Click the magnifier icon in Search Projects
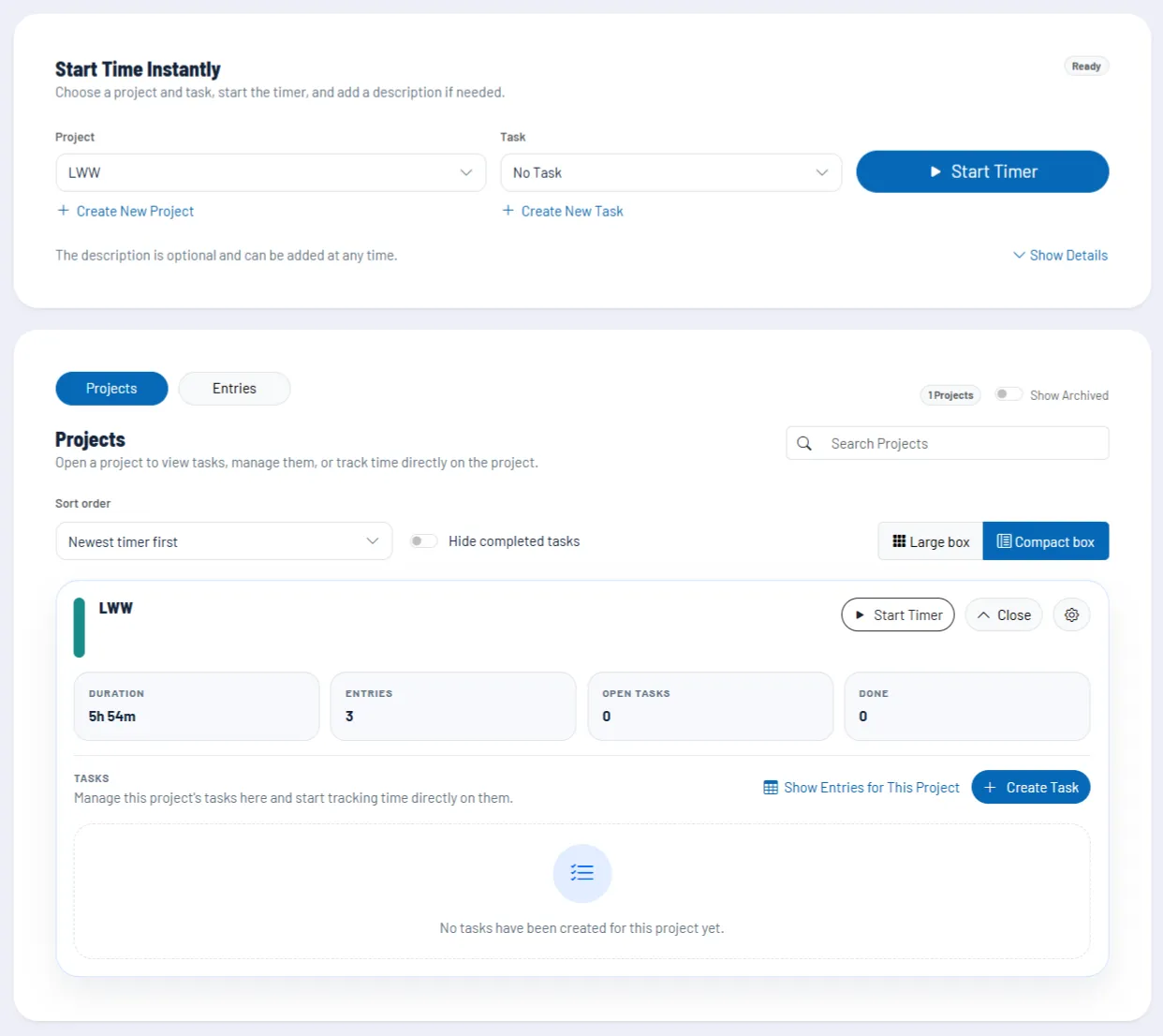 tap(804, 443)
